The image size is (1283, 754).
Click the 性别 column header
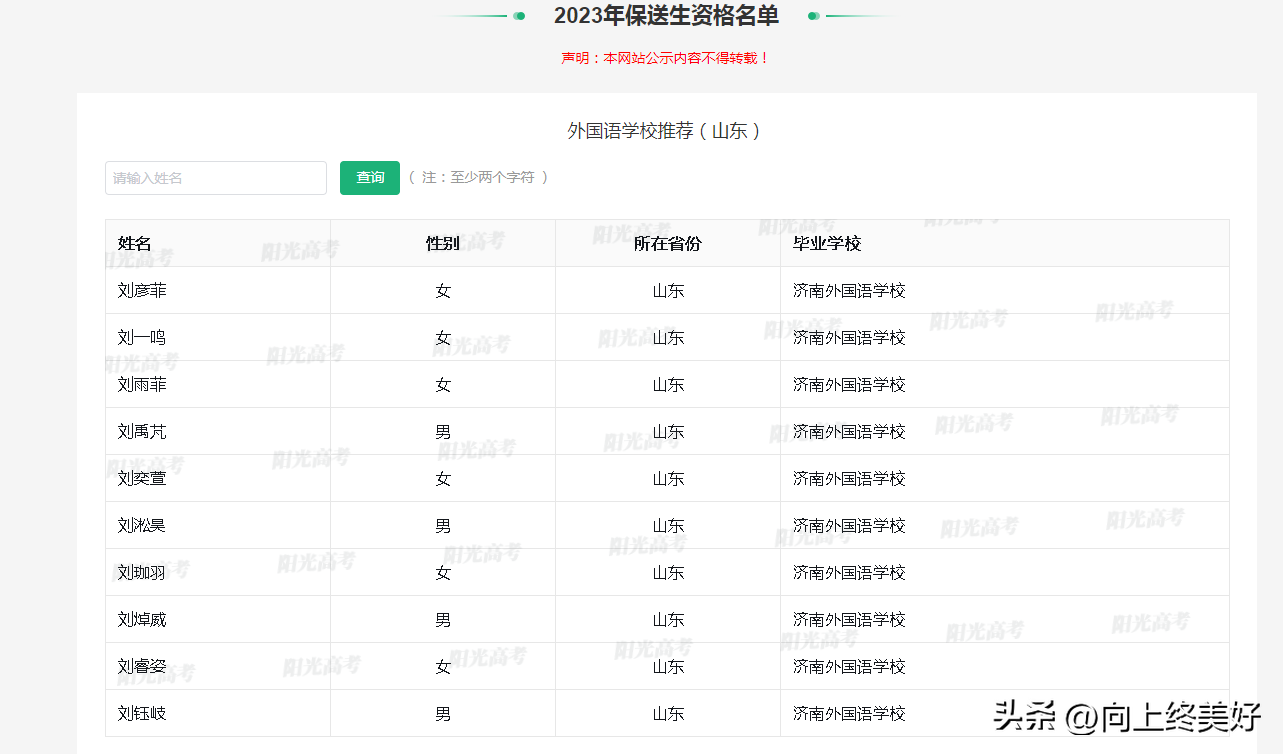click(442, 243)
